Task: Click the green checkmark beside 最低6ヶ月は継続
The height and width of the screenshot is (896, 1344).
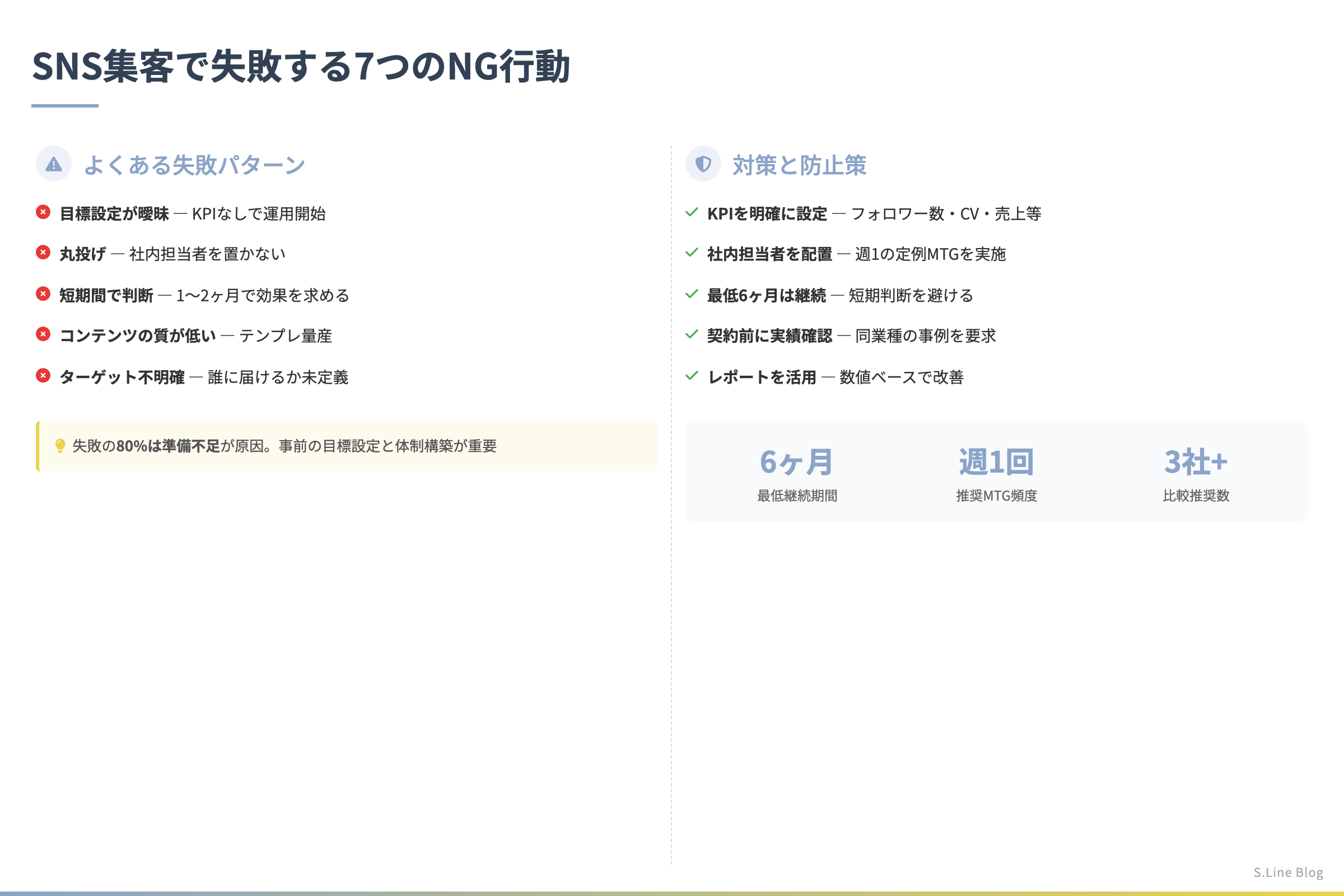Action: tap(692, 293)
